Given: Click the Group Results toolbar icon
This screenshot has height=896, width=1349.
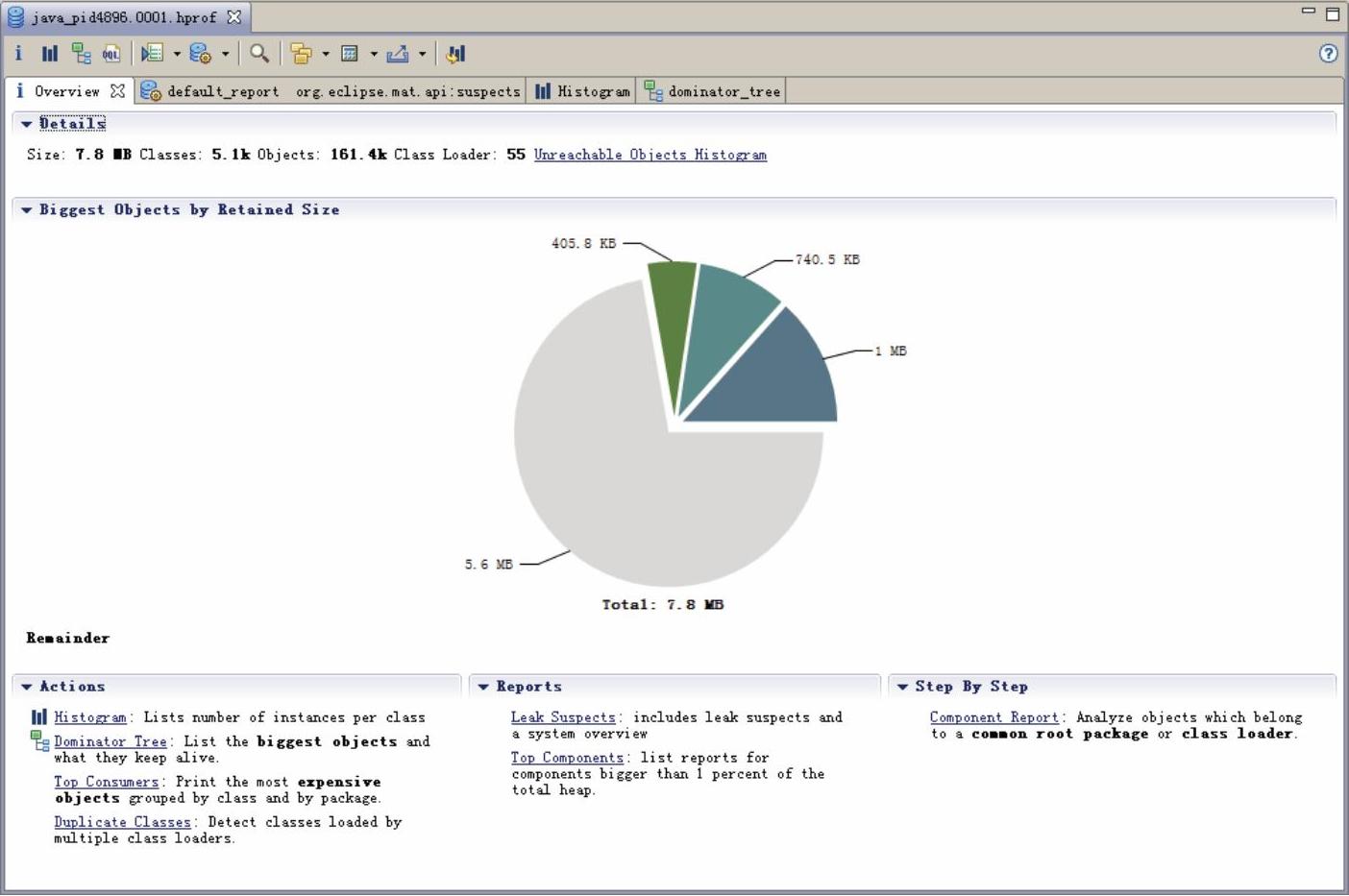Looking at the screenshot, I should 301,54.
